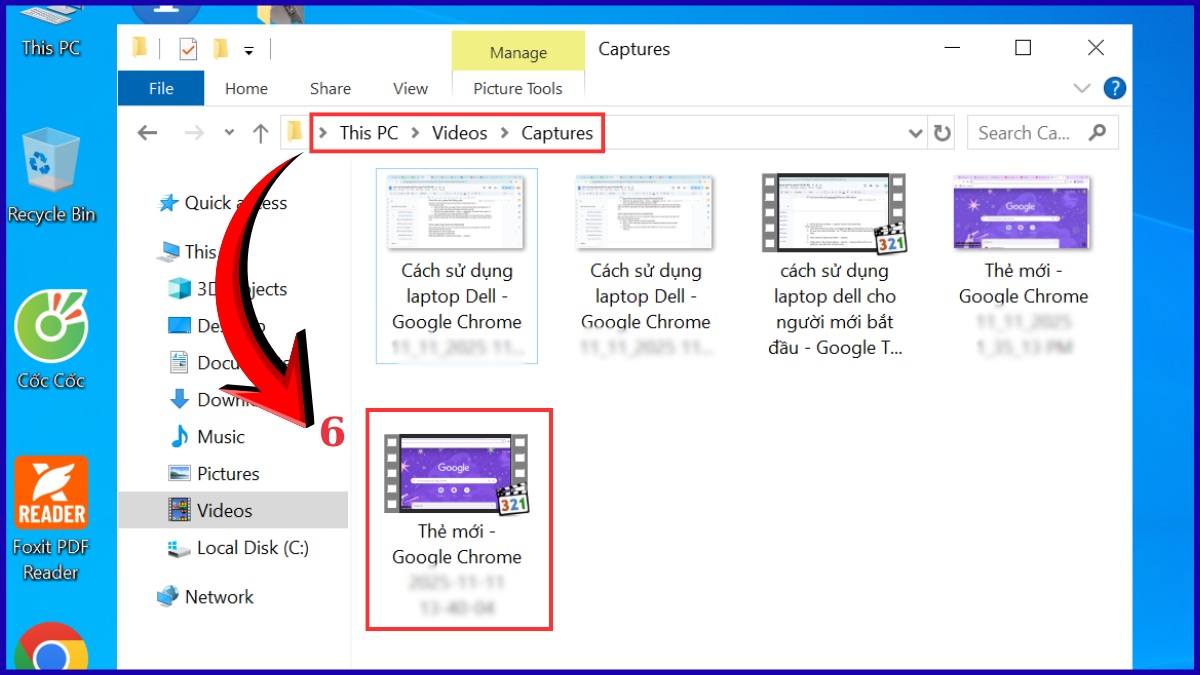Select Quick access in navigation pane
1200x675 pixels.
pyautogui.click(x=222, y=203)
